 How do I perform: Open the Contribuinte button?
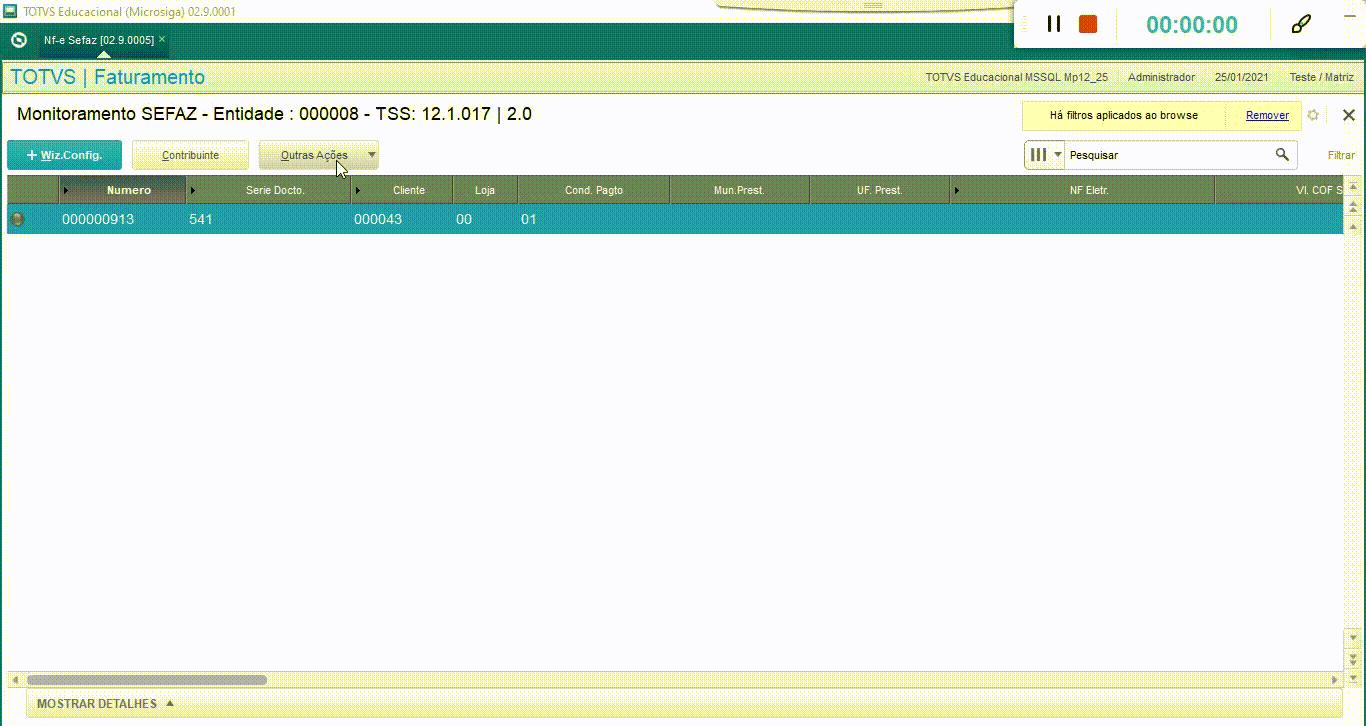pos(190,155)
